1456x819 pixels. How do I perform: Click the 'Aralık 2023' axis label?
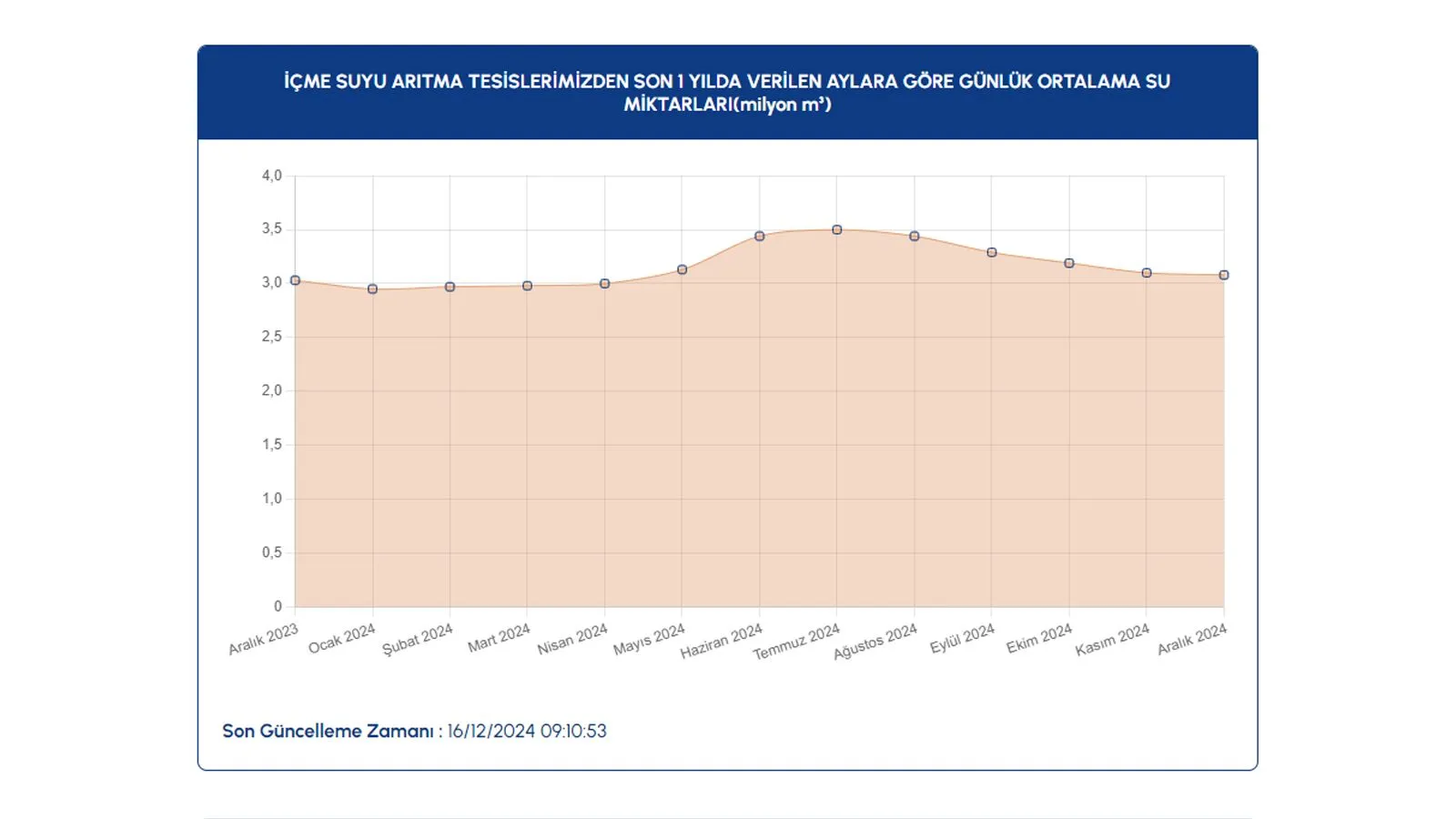tap(263, 639)
